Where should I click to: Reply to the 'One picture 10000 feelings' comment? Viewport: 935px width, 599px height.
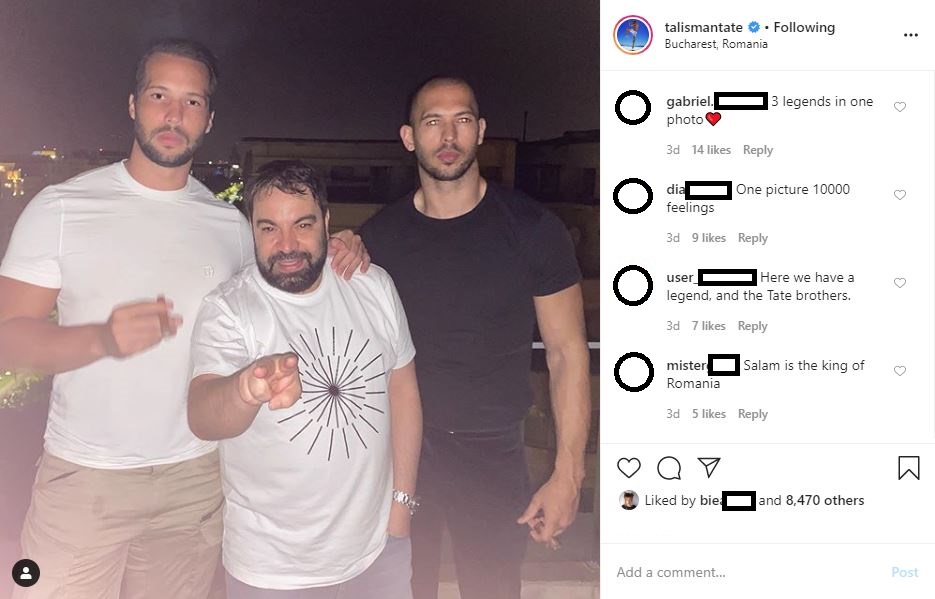753,238
